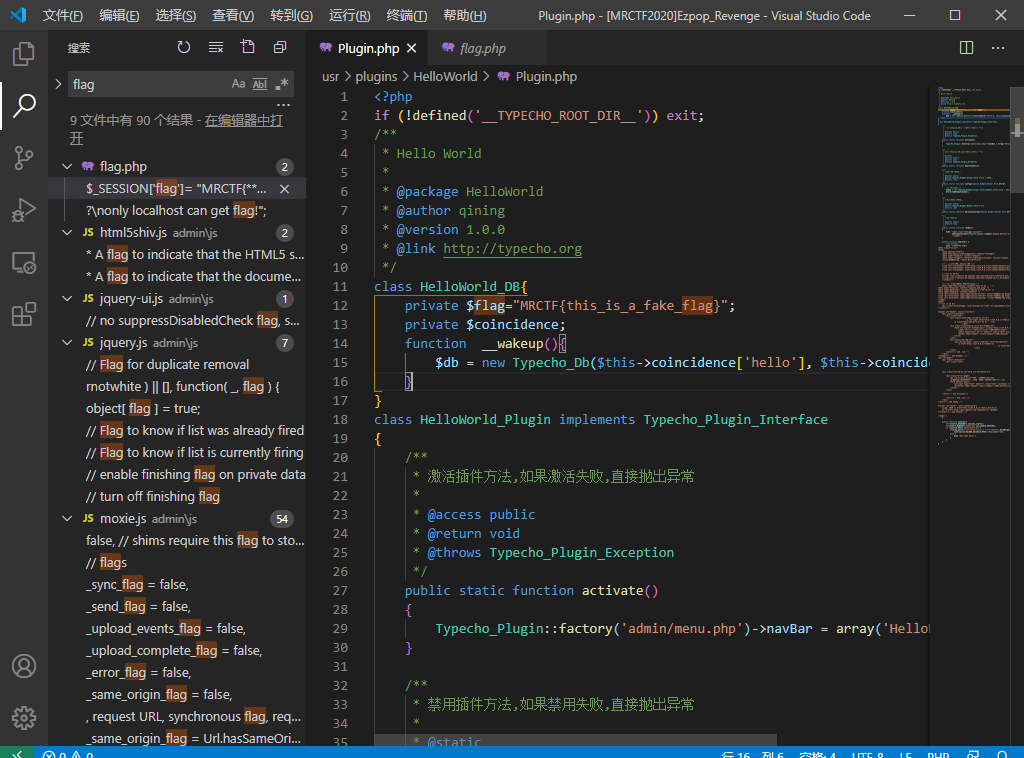Open the Run and Debug view

(x=24, y=210)
